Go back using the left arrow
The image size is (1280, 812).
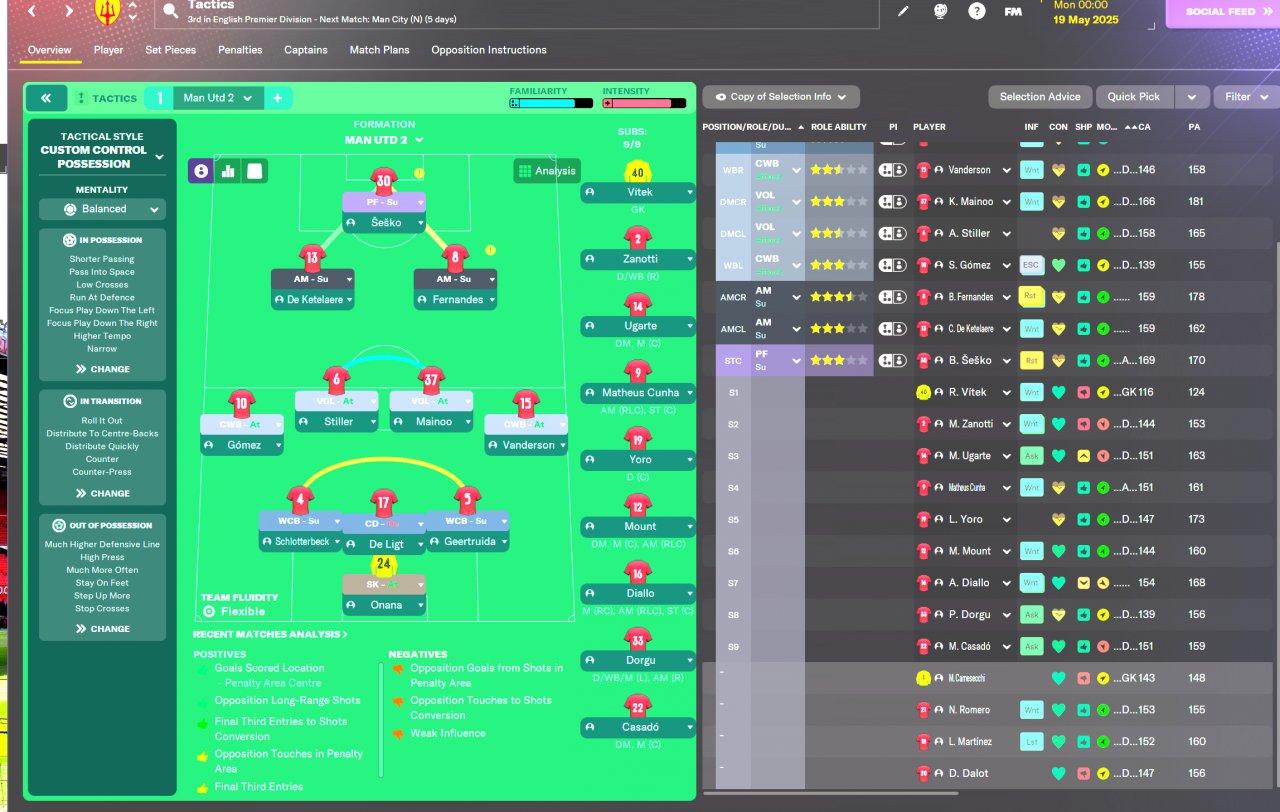[33, 11]
